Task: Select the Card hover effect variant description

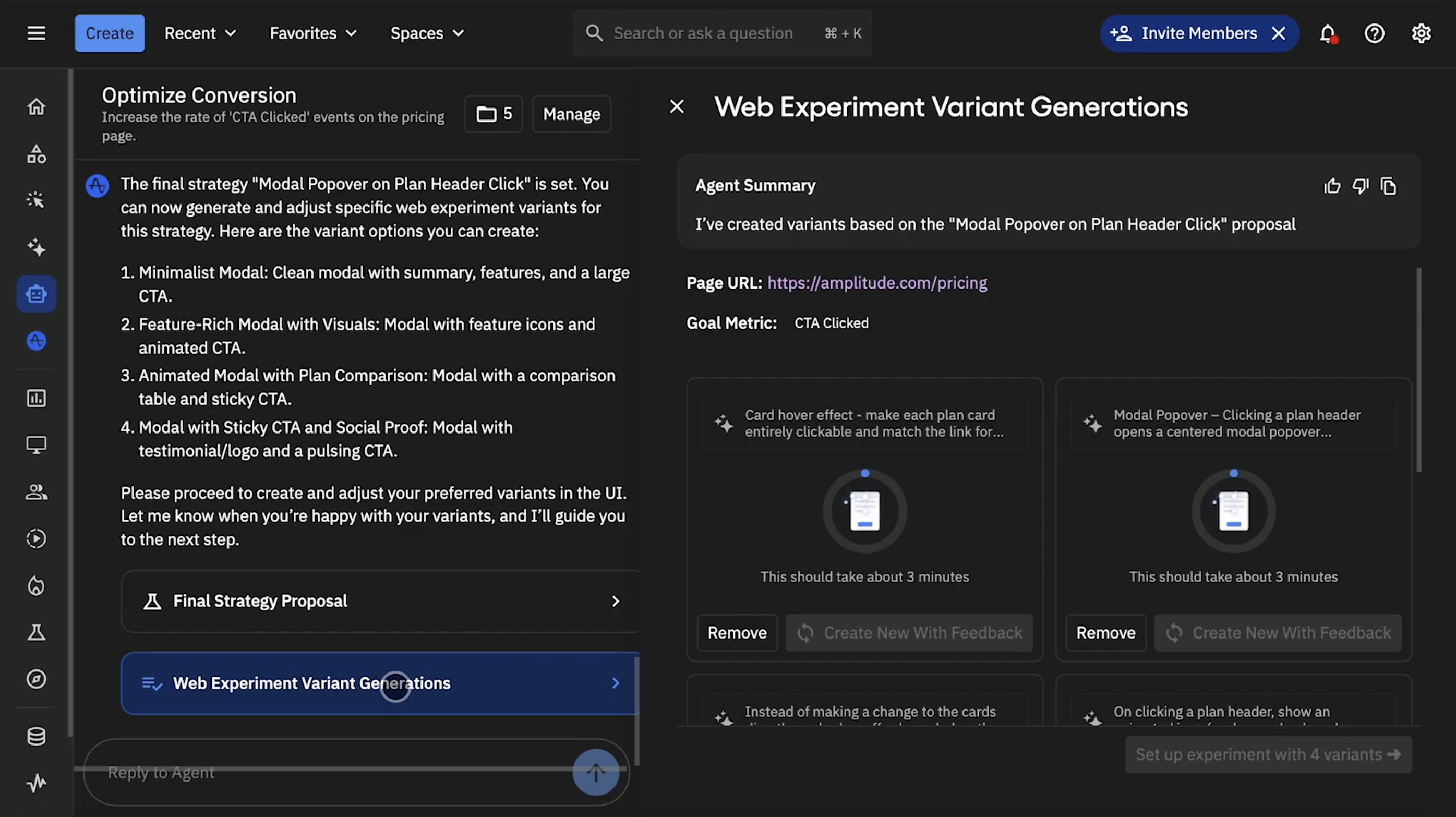Action: point(865,423)
